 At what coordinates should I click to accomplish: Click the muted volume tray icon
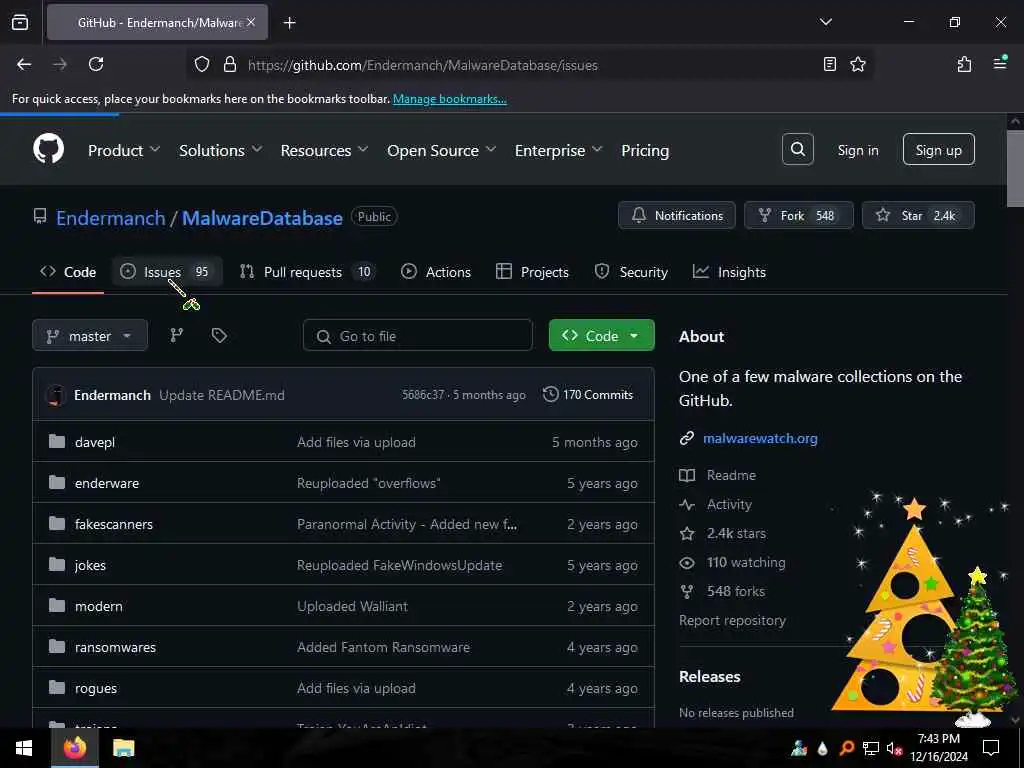click(894, 748)
